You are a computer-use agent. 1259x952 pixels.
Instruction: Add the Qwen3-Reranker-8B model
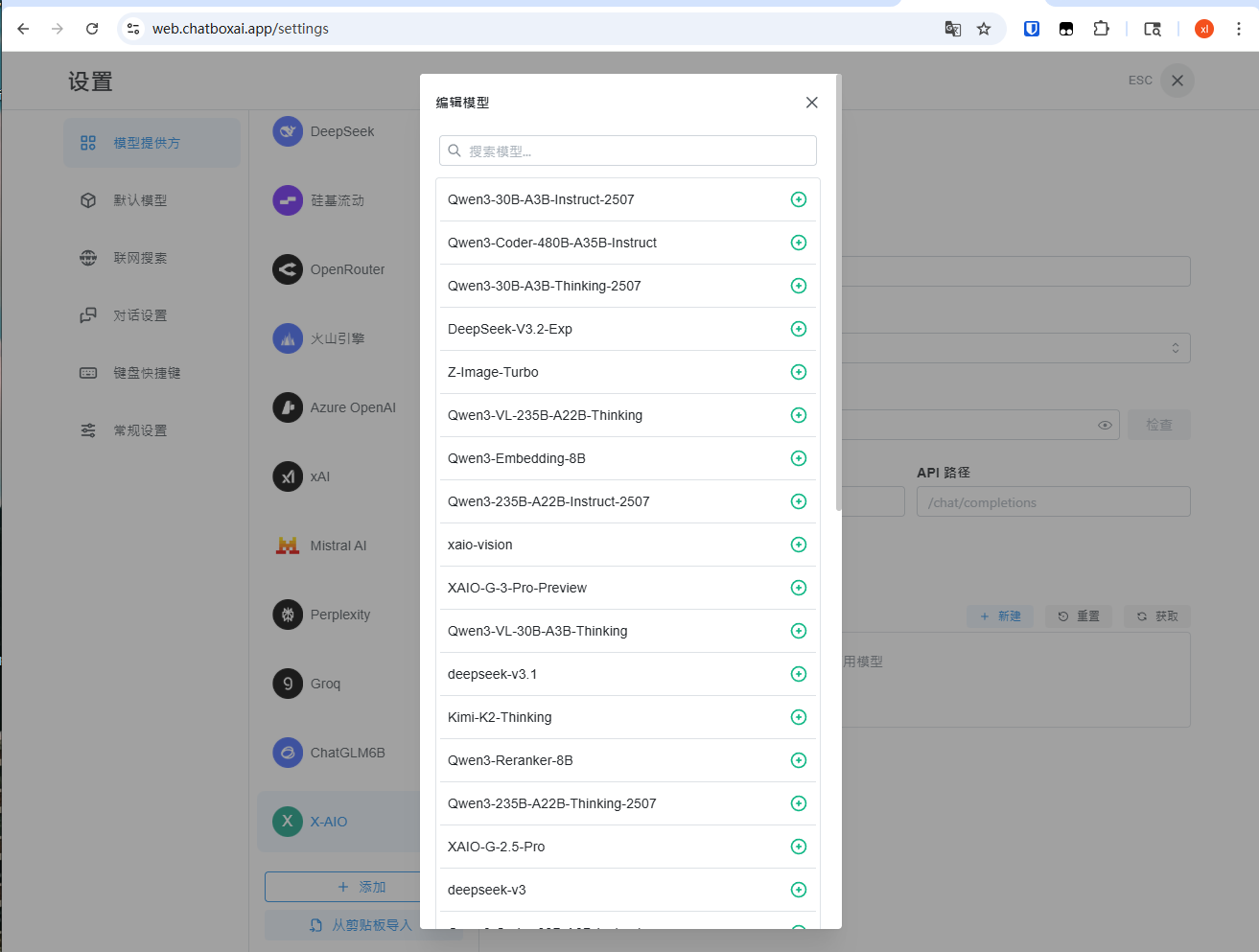[798, 760]
